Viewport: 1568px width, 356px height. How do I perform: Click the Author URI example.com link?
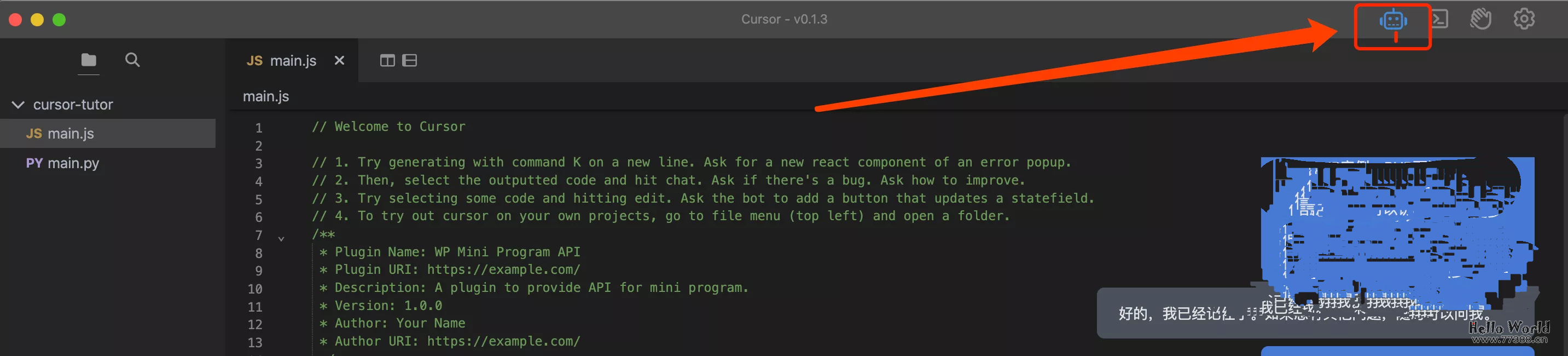(503, 341)
